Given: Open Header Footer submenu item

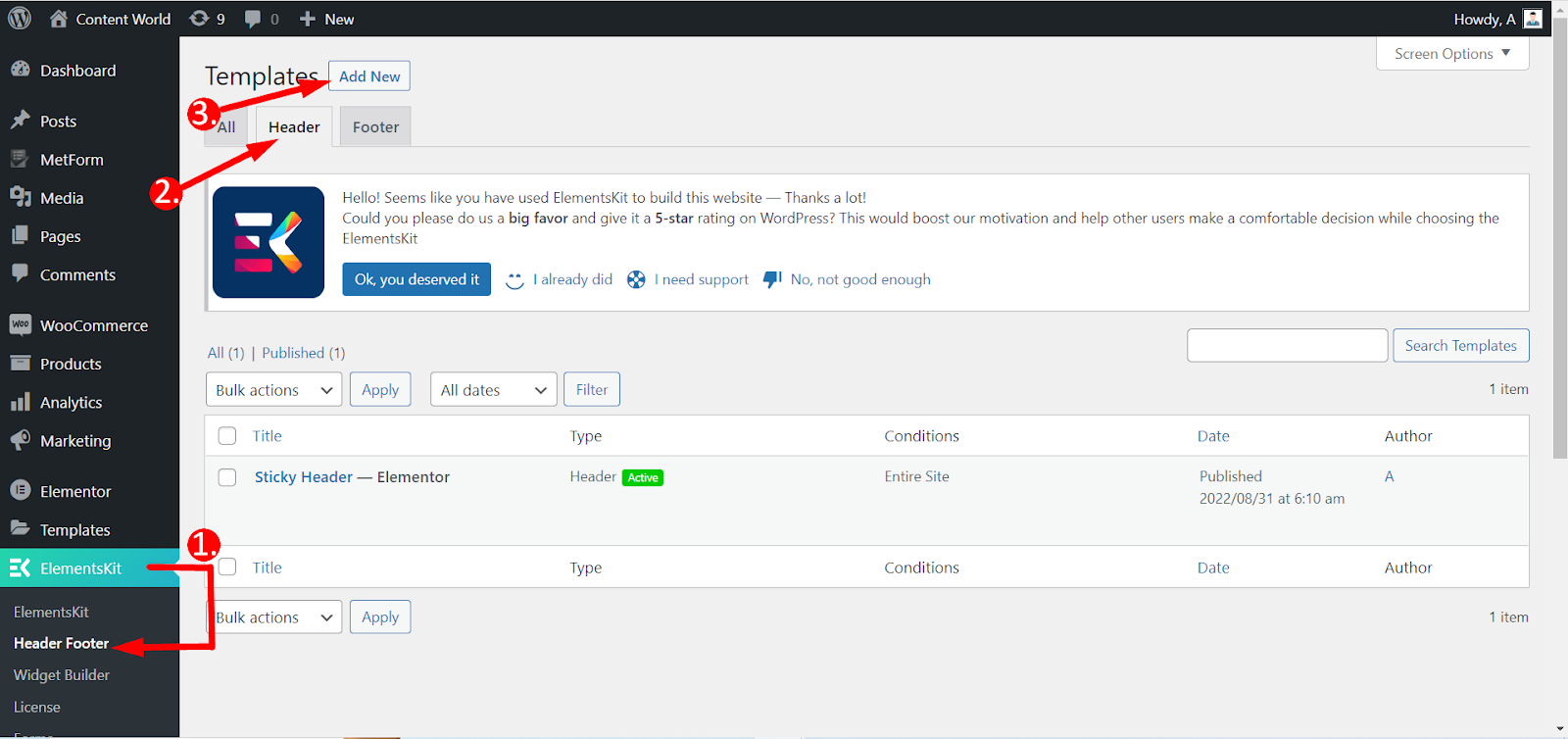Looking at the screenshot, I should click(61, 643).
